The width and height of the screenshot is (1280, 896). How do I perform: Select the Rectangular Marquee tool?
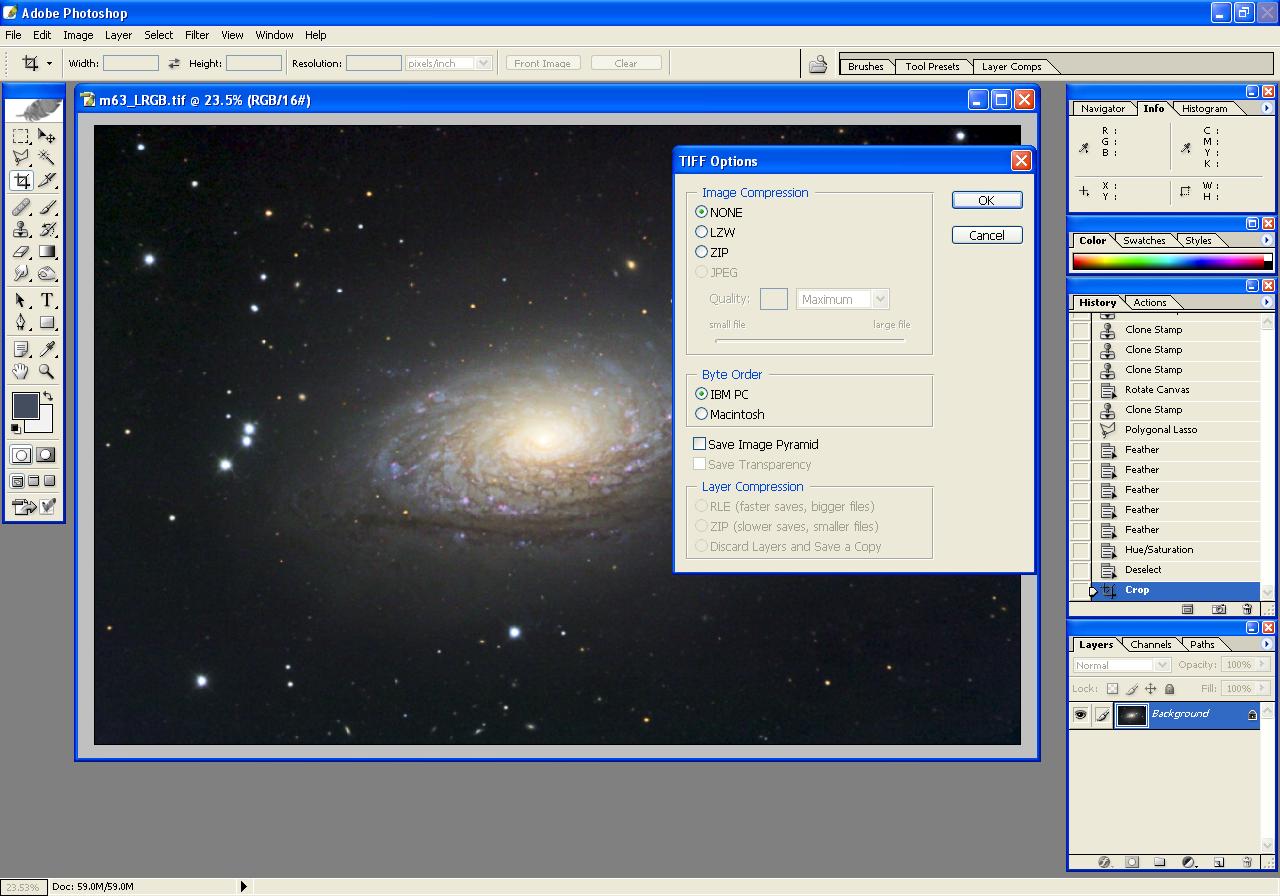[x=21, y=136]
